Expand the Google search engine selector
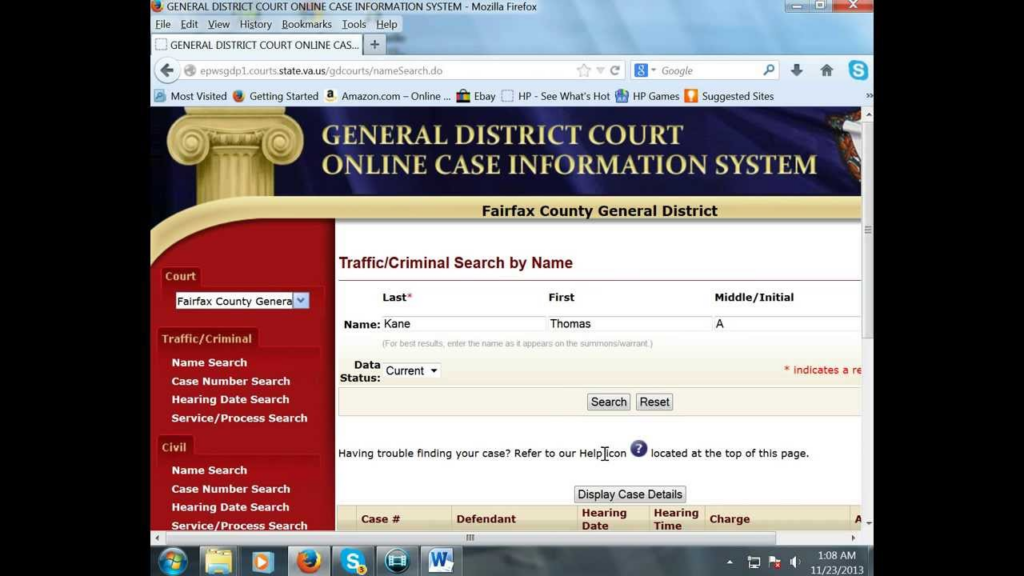The image size is (1024, 576). (646, 71)
